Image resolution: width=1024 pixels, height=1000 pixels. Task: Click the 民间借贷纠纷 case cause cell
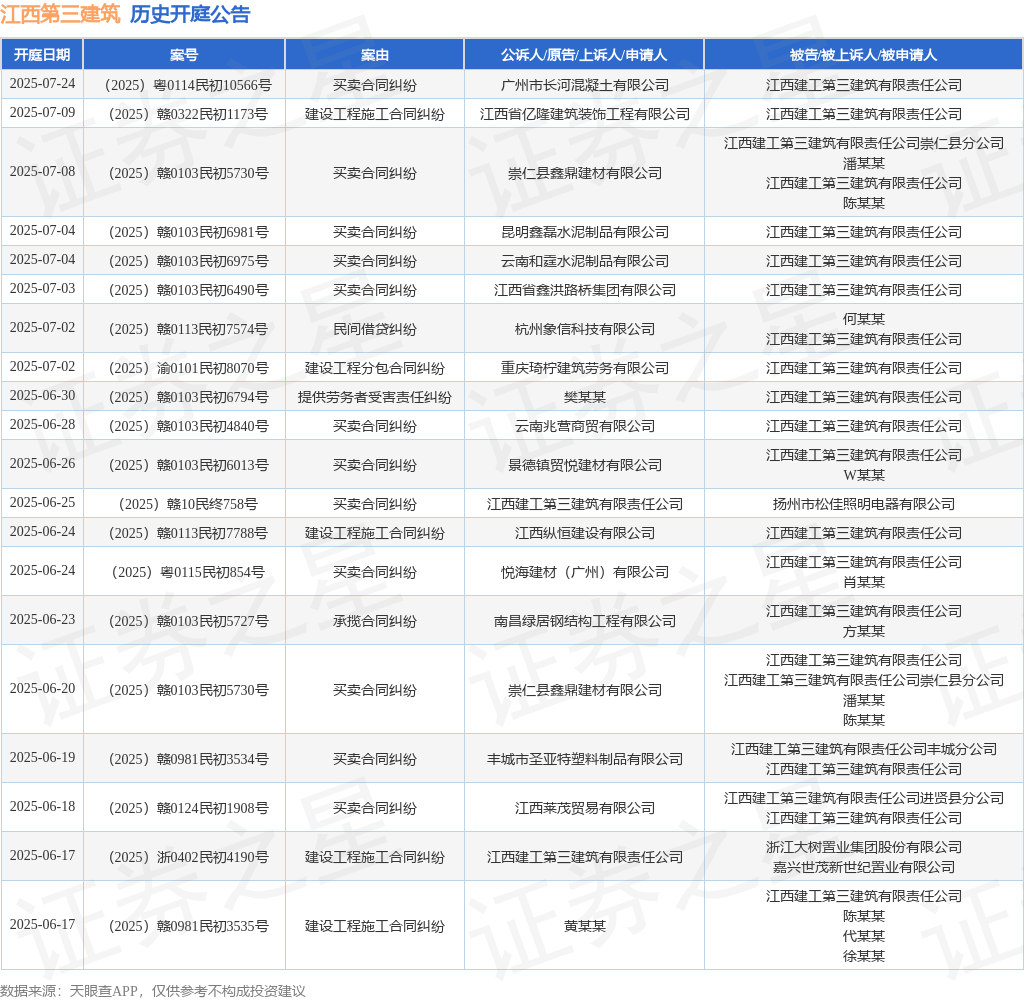pos(374,329)
